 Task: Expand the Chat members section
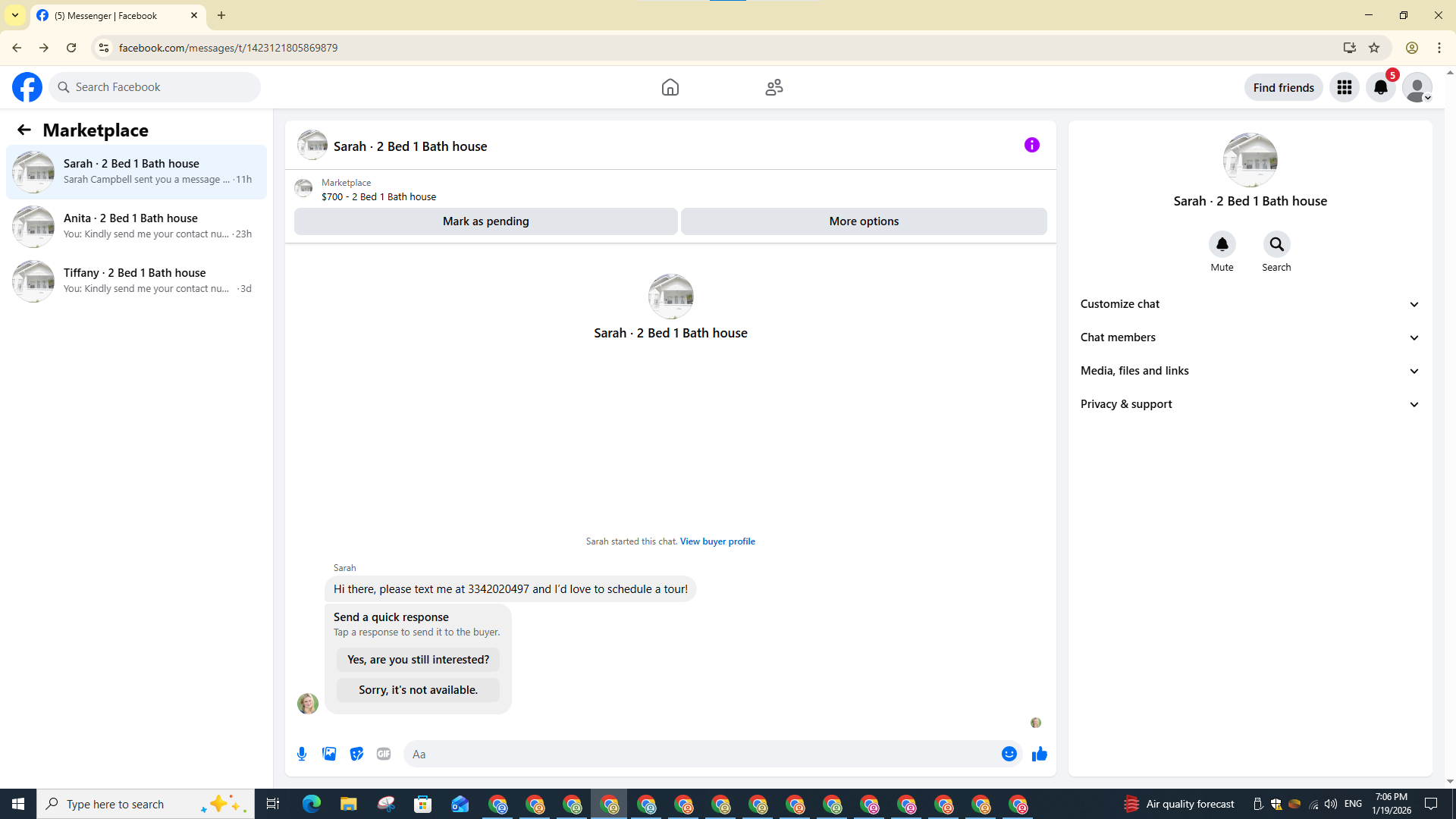tap(1250, 337)
